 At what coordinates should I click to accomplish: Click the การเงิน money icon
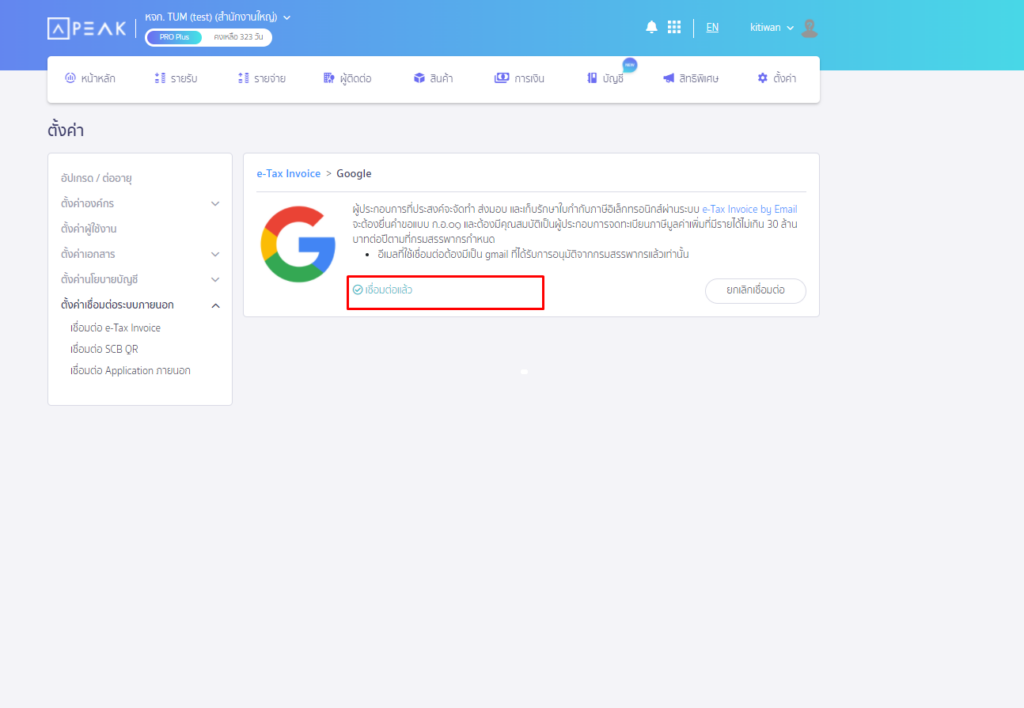point(502,78)
